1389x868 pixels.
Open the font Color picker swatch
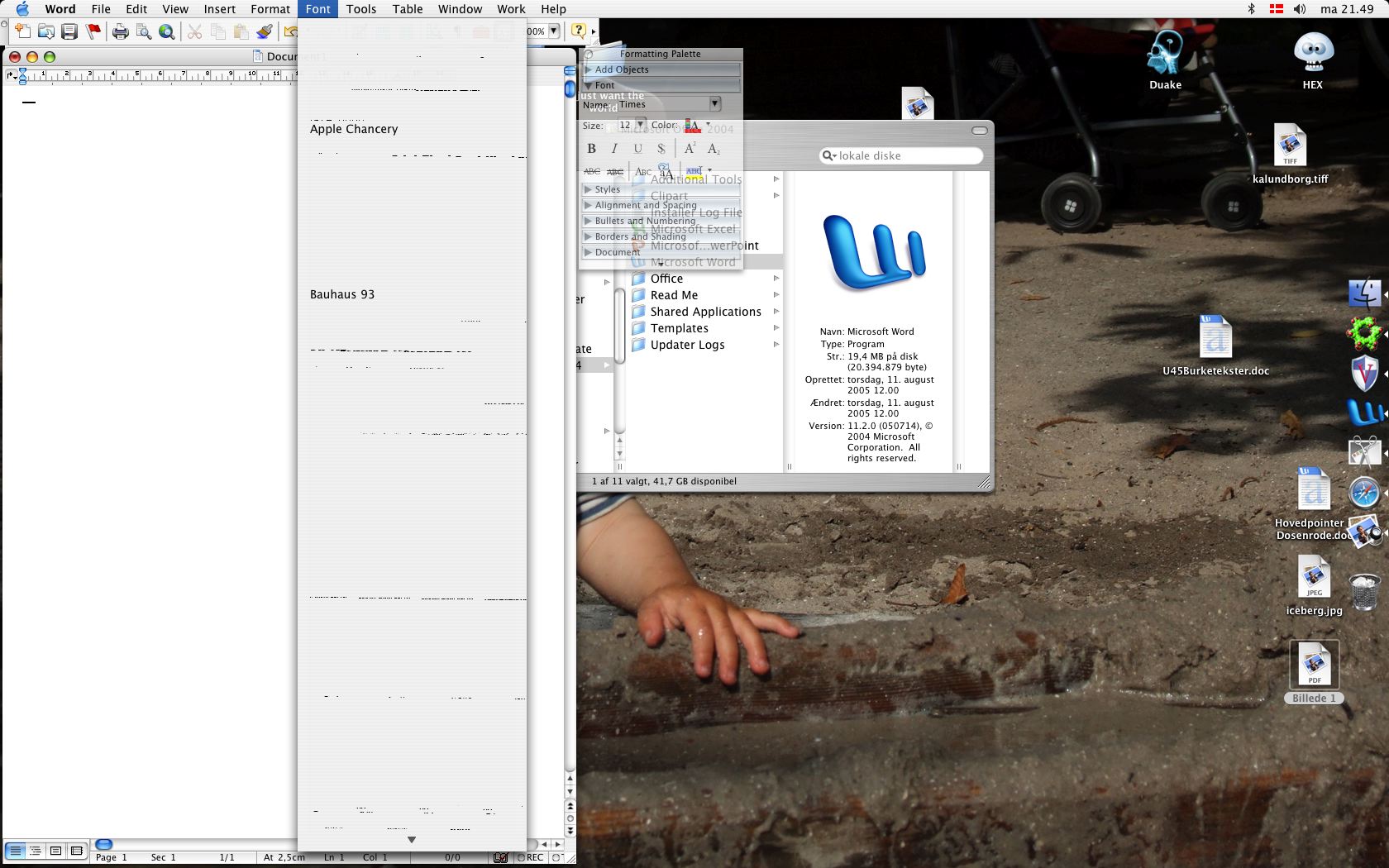[x=693, y=126]
